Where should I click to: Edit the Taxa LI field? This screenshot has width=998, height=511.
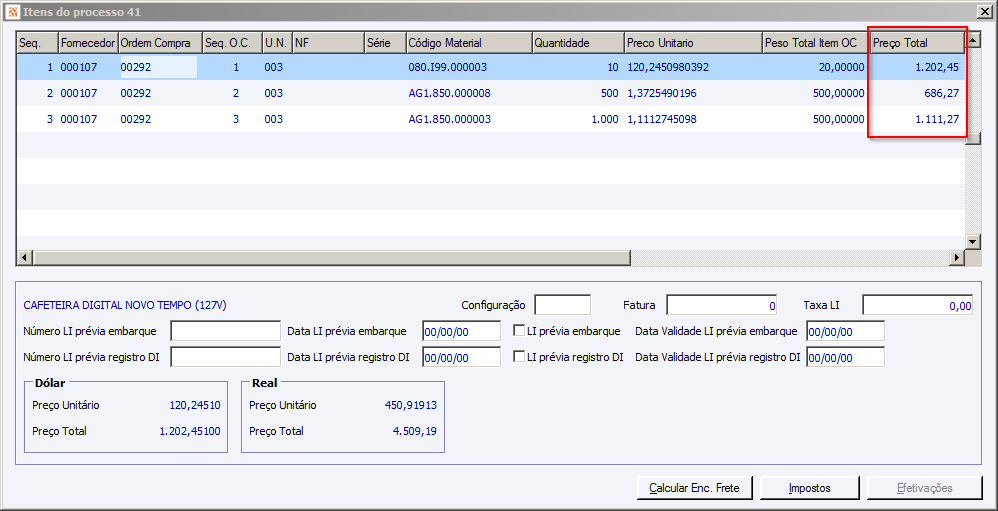(917, 305)
